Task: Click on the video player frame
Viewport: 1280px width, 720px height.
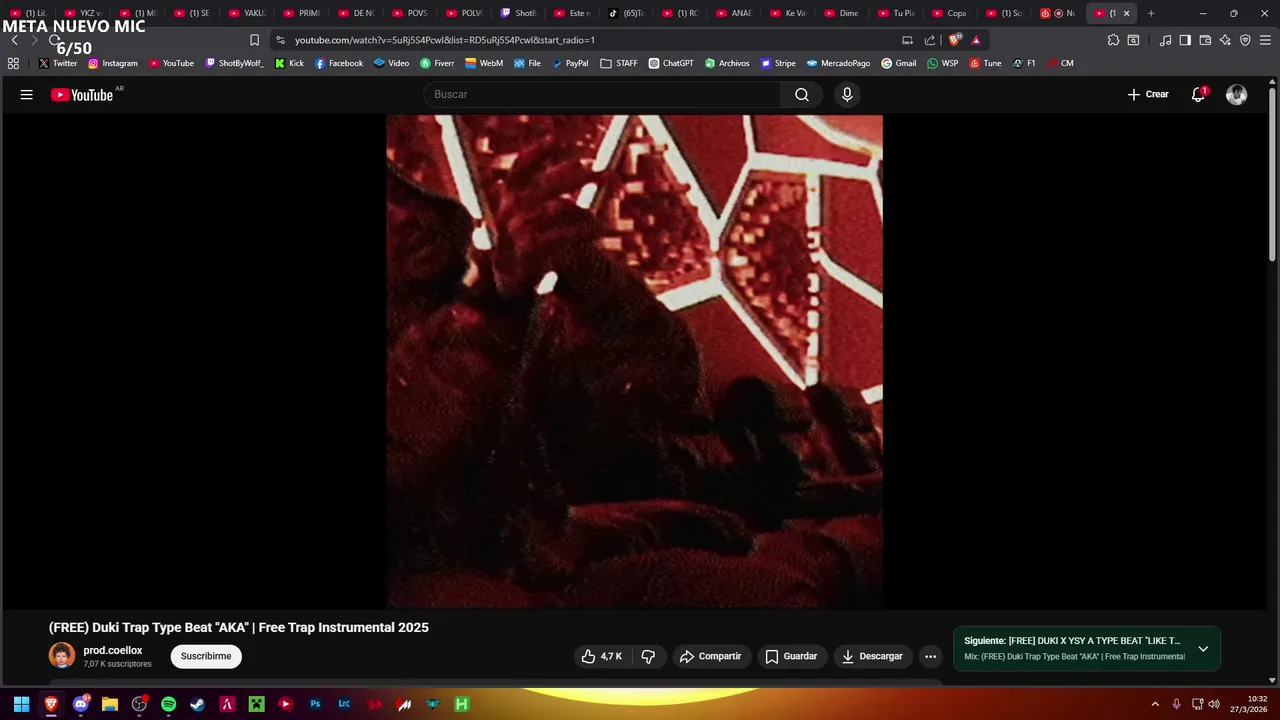Action: (635, 361)
